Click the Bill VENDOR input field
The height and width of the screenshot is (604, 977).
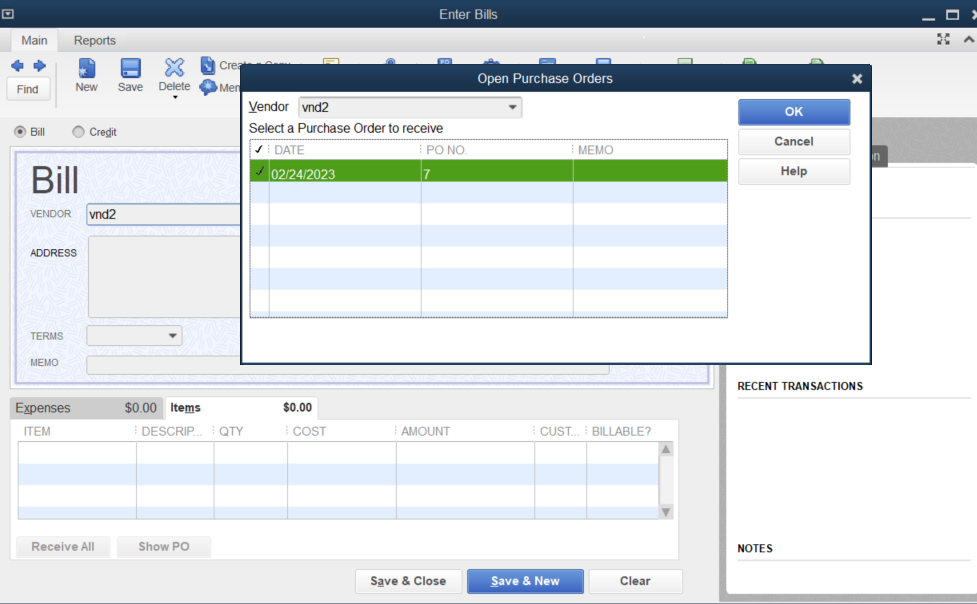coord(163,214)
